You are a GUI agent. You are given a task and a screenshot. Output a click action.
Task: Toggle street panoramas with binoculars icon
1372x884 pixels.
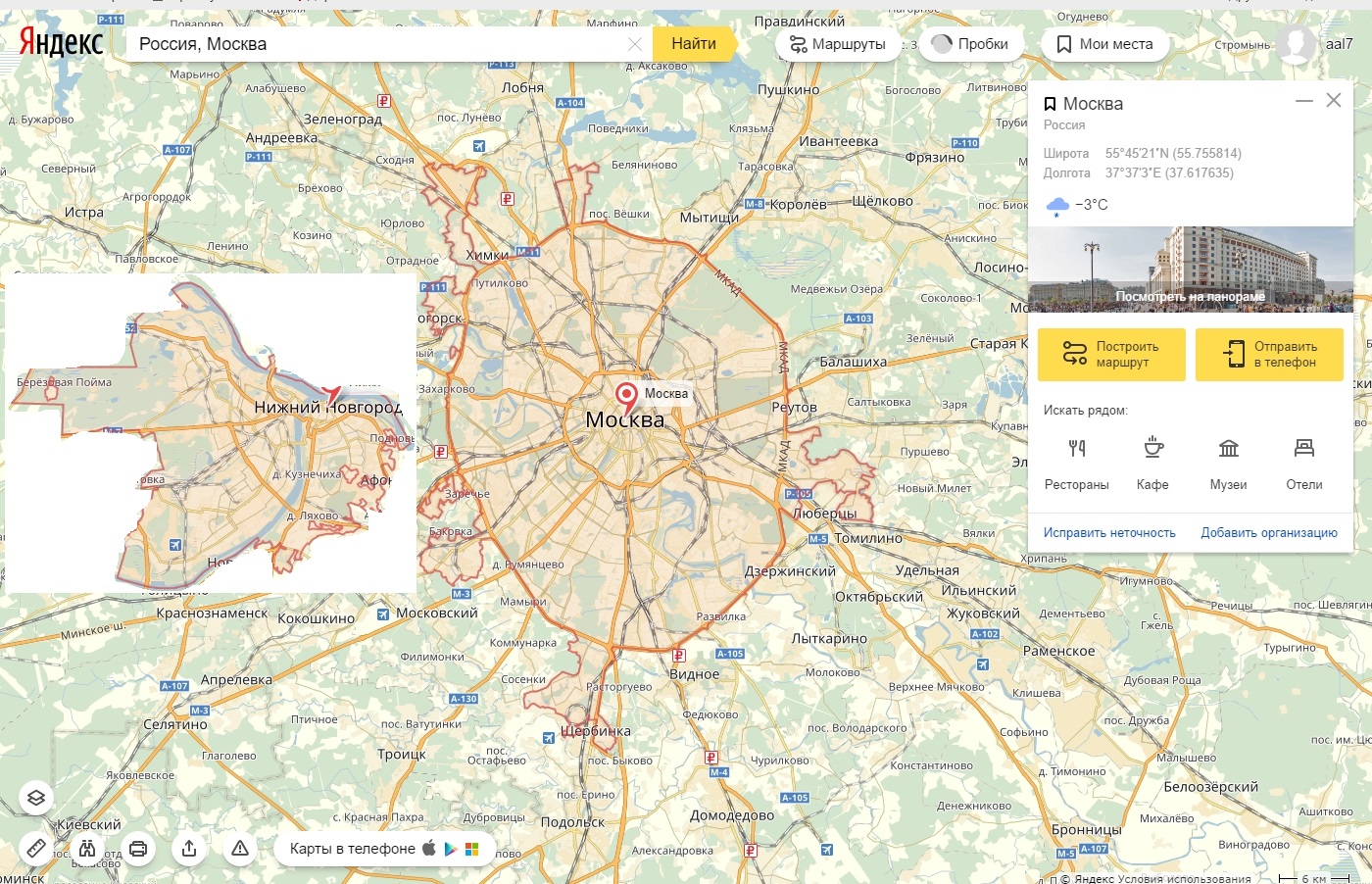pyautogui.click(x=87, y=849)
